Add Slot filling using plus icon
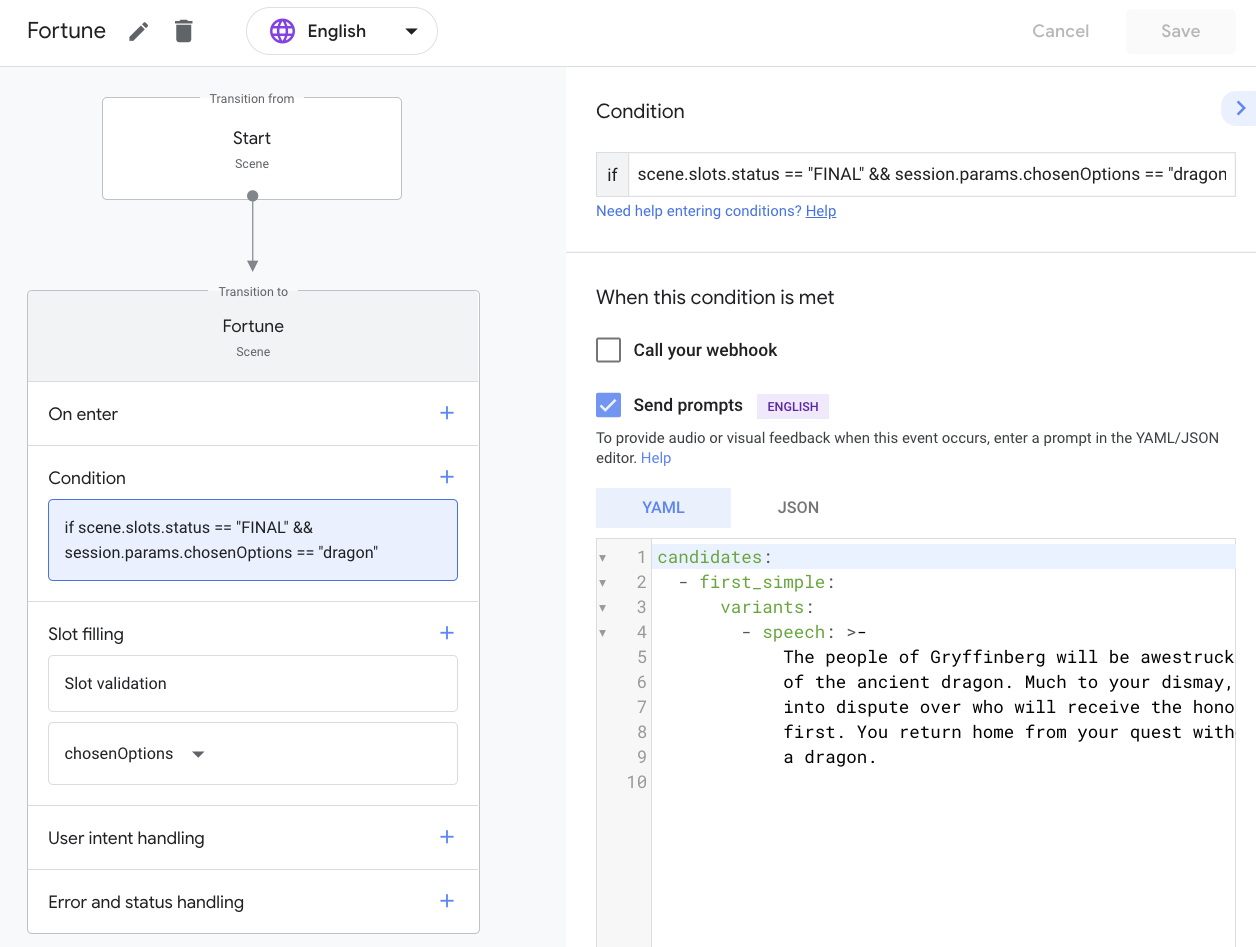Viewport: 1256px width, 947px height. point(446,633)
